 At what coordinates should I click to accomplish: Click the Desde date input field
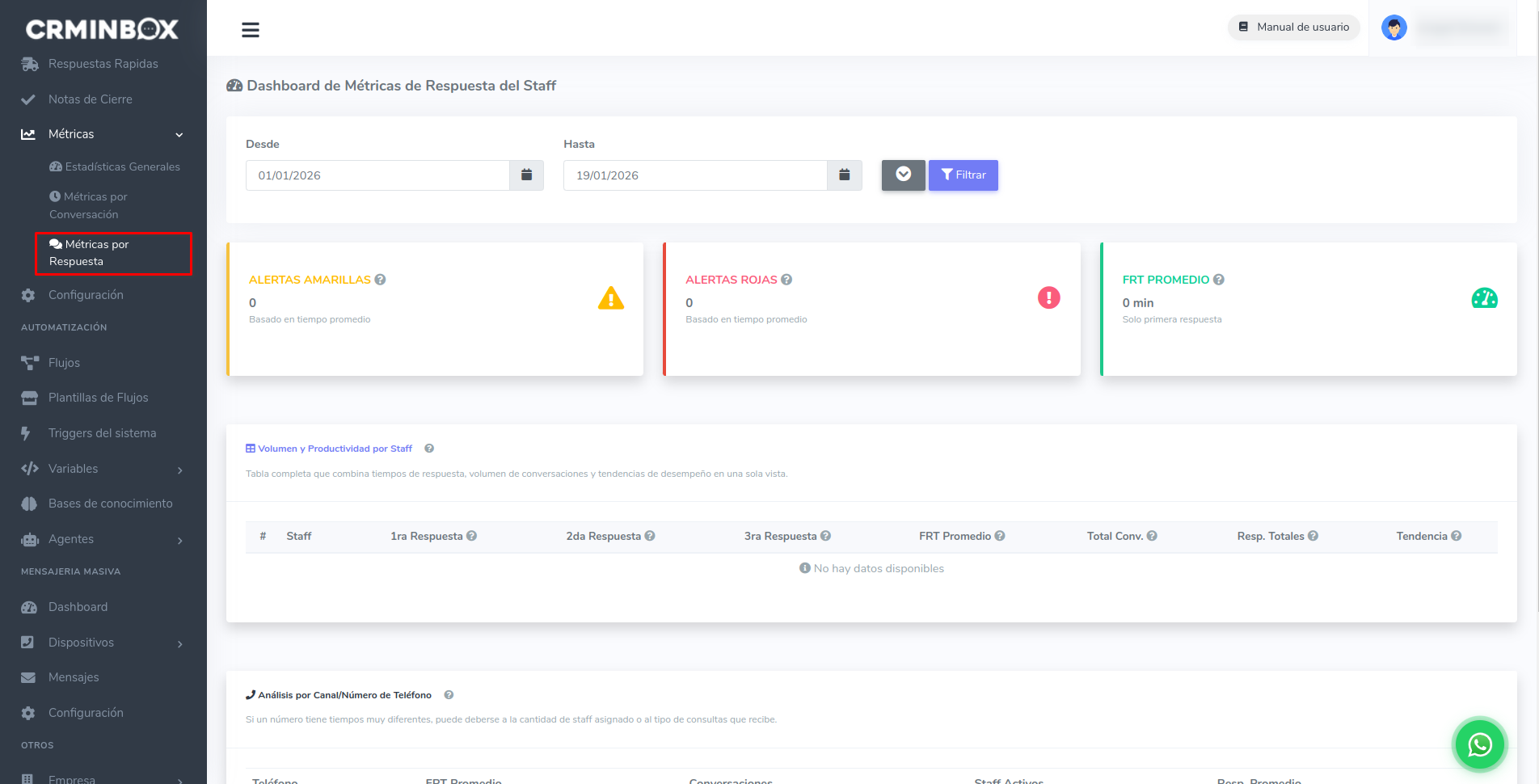(x=377, y=175)
